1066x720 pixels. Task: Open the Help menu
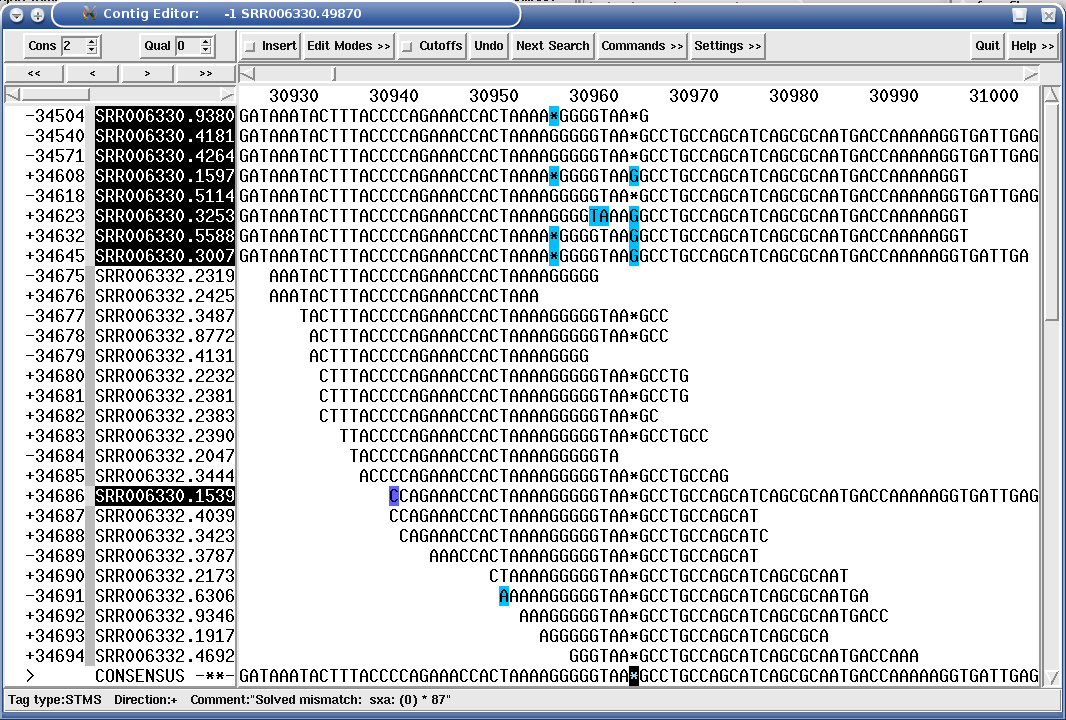pos(1032,46)
